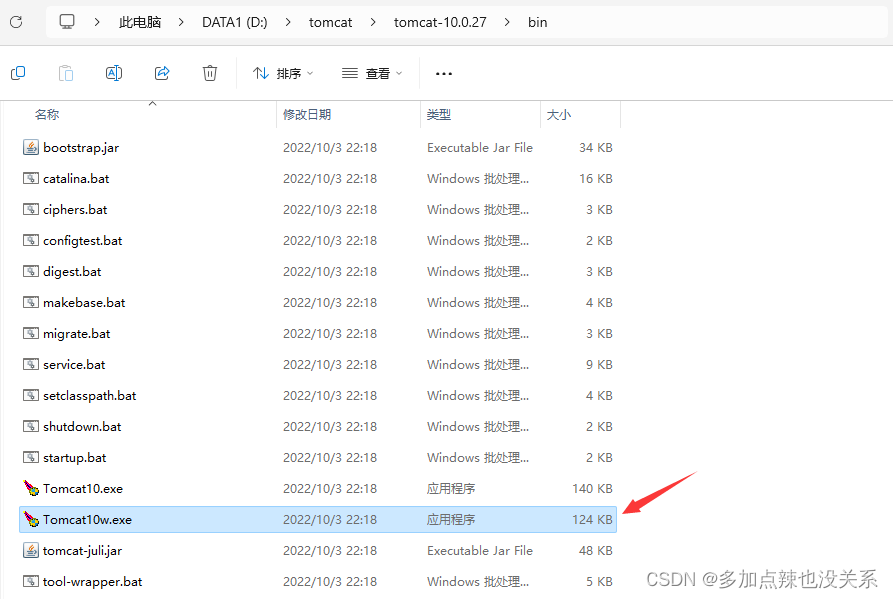This screenshot has height=599, width=893.
Task: Click the delete trash can icon
Action: tap(210, 73)
